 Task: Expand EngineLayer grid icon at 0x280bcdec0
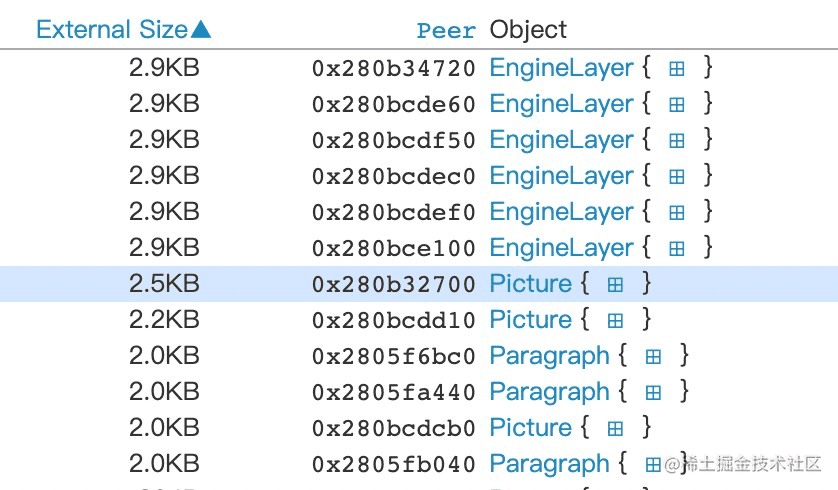tap(677, 176)
